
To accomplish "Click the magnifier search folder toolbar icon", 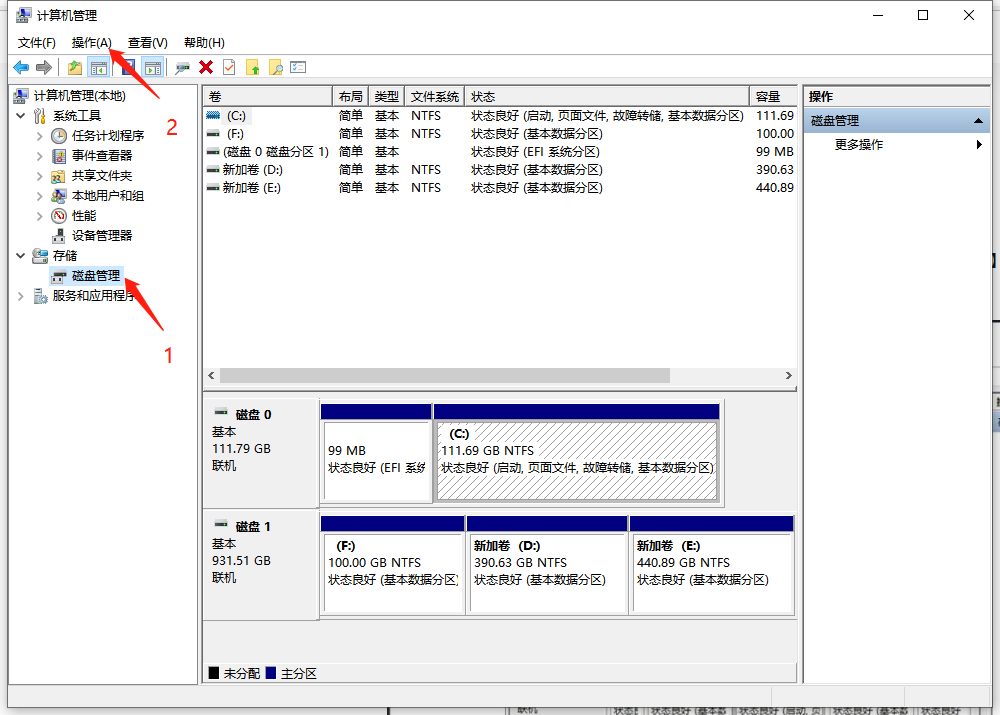I will click(275, 67).
